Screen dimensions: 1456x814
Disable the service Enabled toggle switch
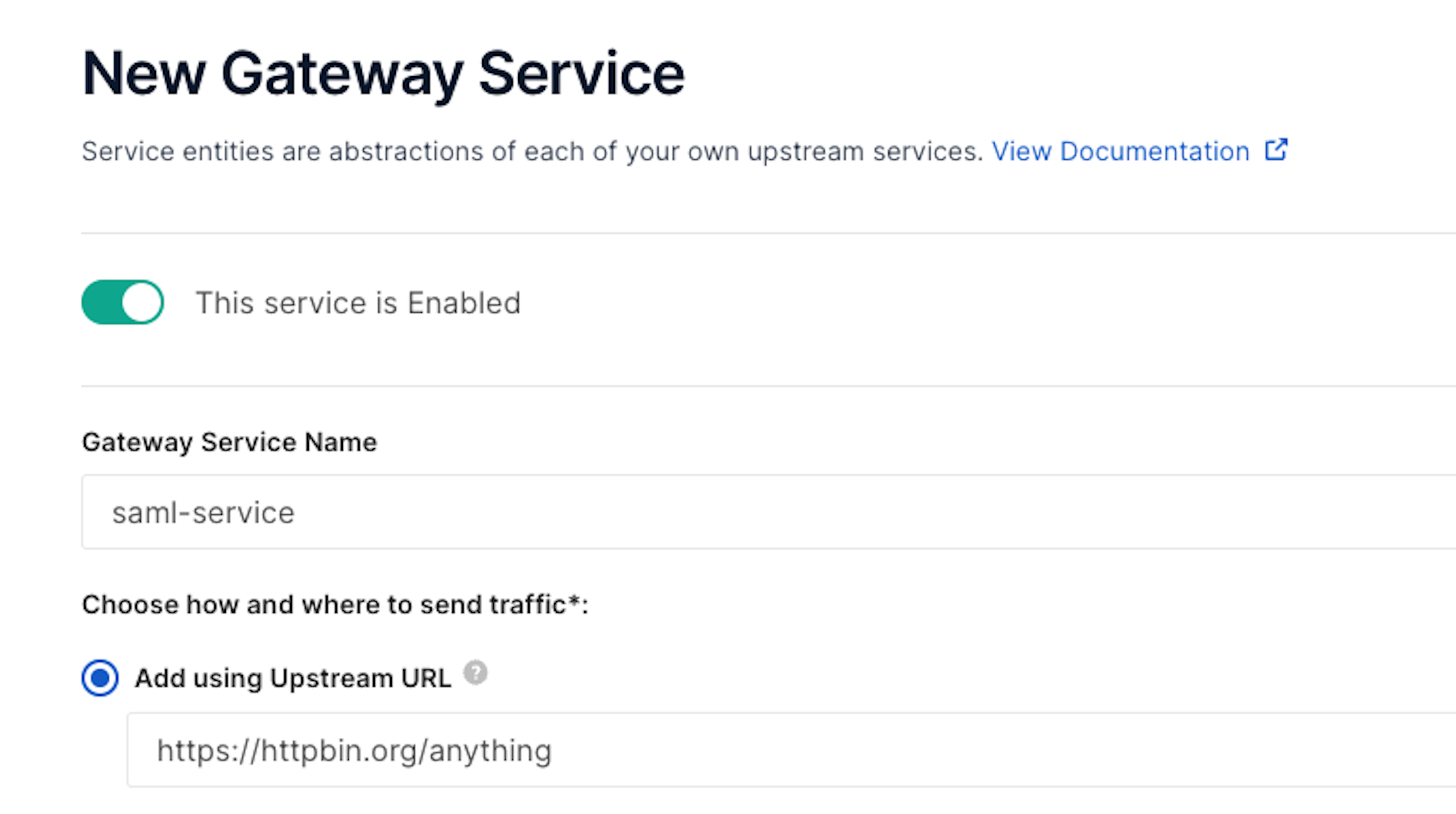click(x=122, y=302)
